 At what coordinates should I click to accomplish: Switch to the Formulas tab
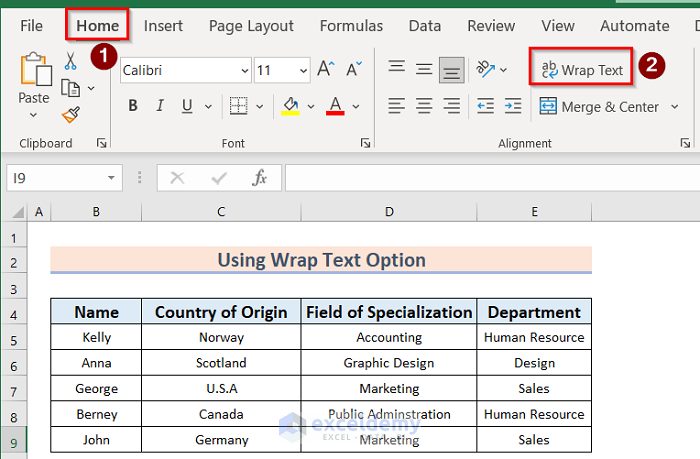coord(351,26)
